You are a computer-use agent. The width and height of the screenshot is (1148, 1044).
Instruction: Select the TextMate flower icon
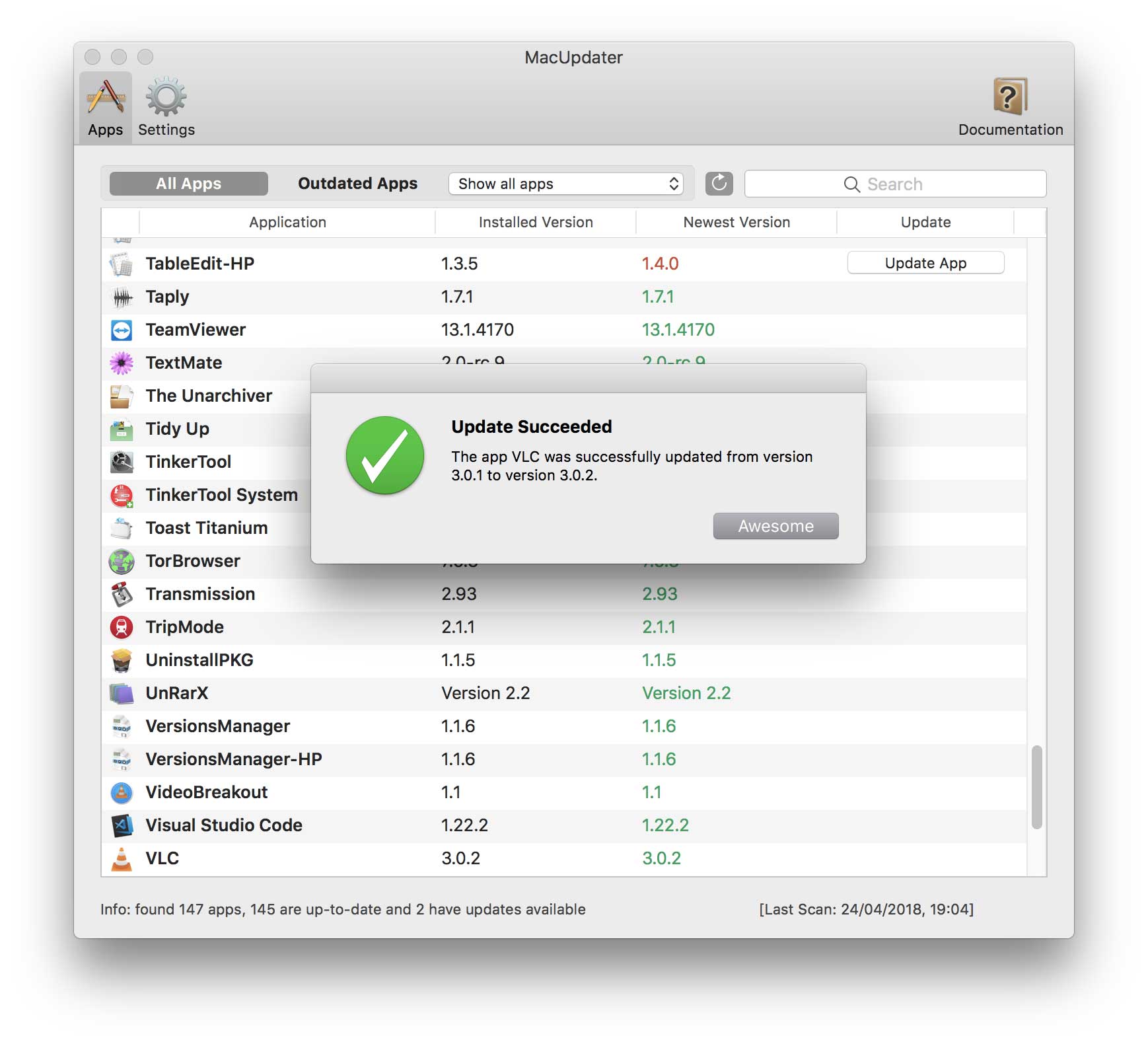(x=122, y=363)
